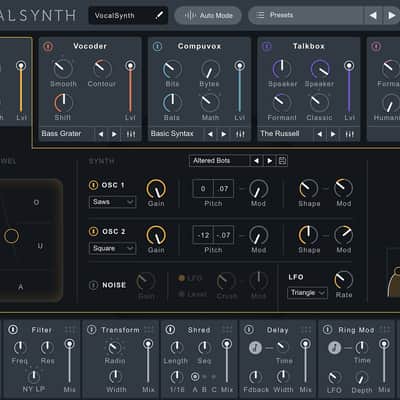This screenshot has width=400, height=400.
Task: Toggle the Talkbox module power
Action: tap(266, 46)
